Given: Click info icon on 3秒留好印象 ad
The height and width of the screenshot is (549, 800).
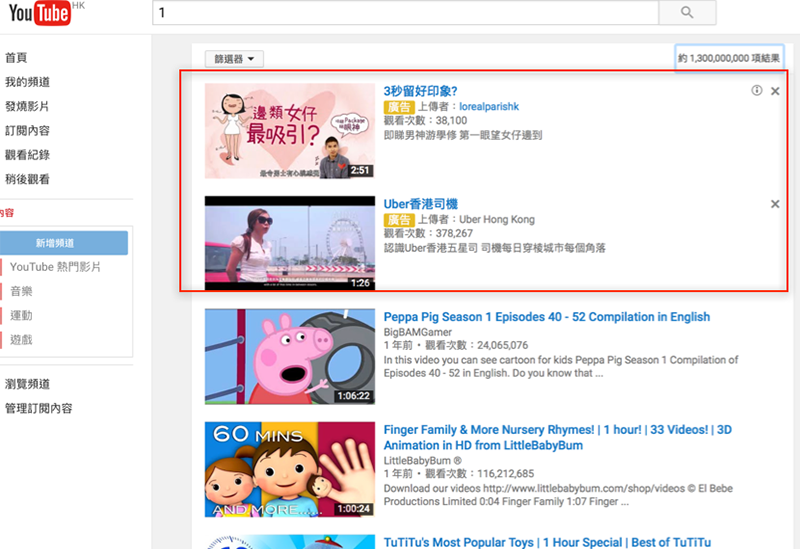Looking at the screenshot, I should click(757, 90).
